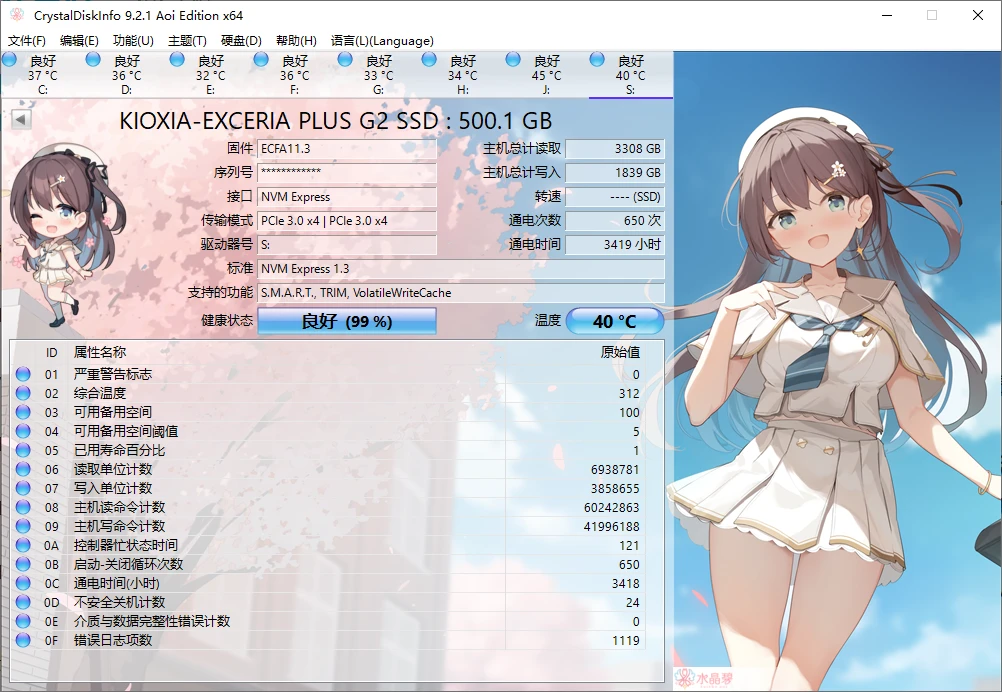This screenshot has height=692, width=1002.
Task: Click status orb of attribute 09 主机写命令计数
Action: 23,526
